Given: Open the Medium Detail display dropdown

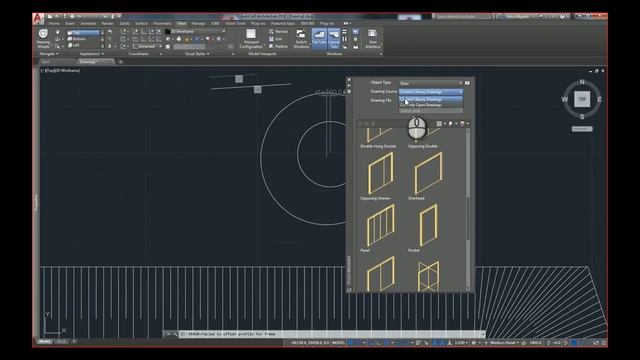Looking at the screenshot, I should pyautogui.click(x=504, y=343).
